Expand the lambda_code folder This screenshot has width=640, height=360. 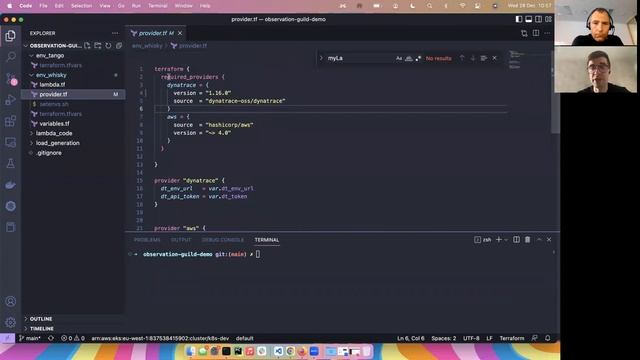[54, 133]
